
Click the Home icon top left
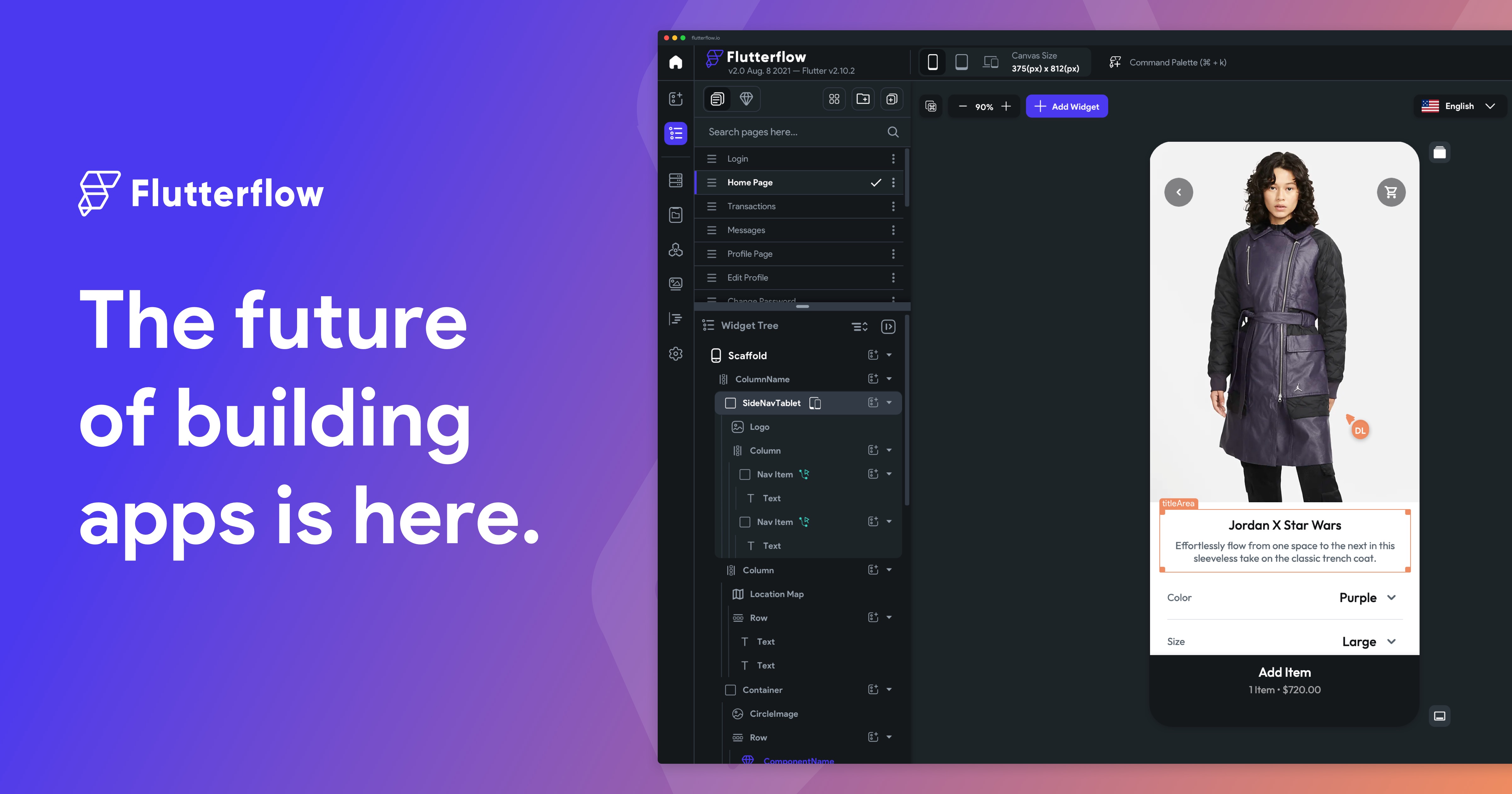[676, 62]
